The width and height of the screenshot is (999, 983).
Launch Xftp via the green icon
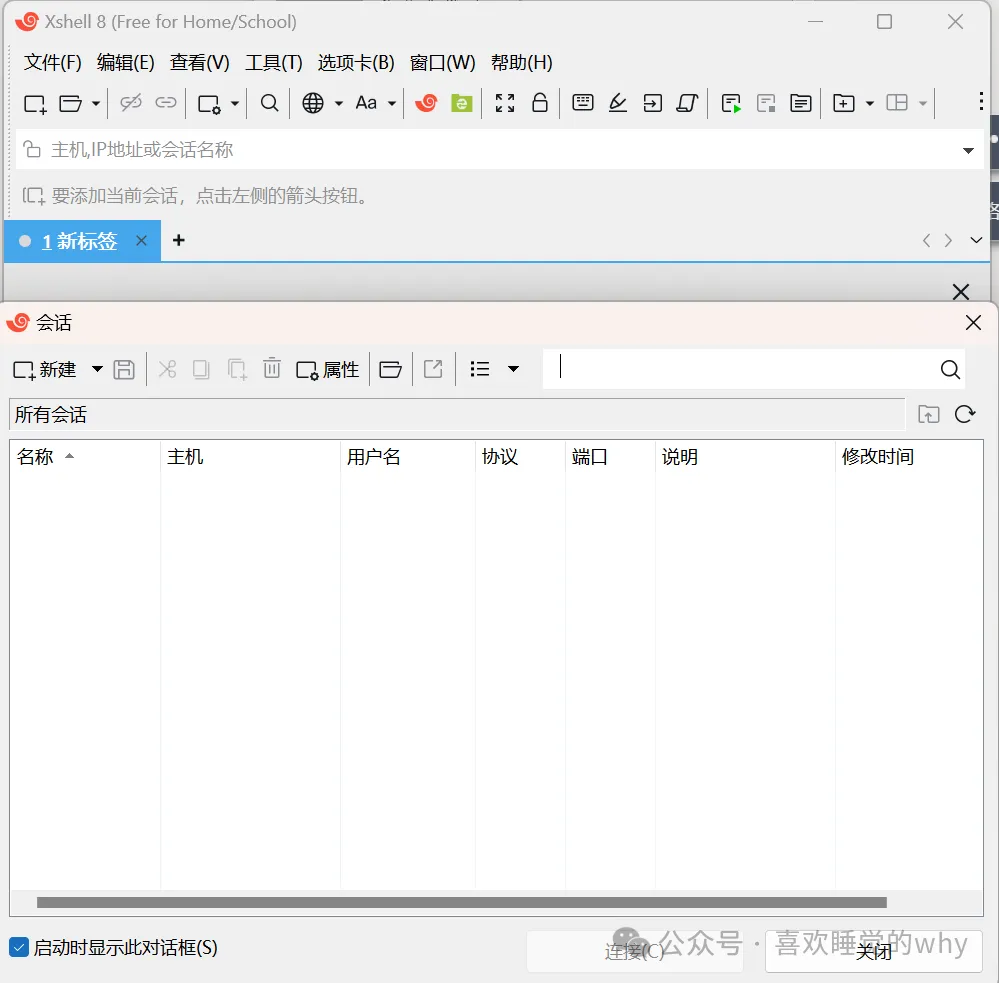(462, 103)
